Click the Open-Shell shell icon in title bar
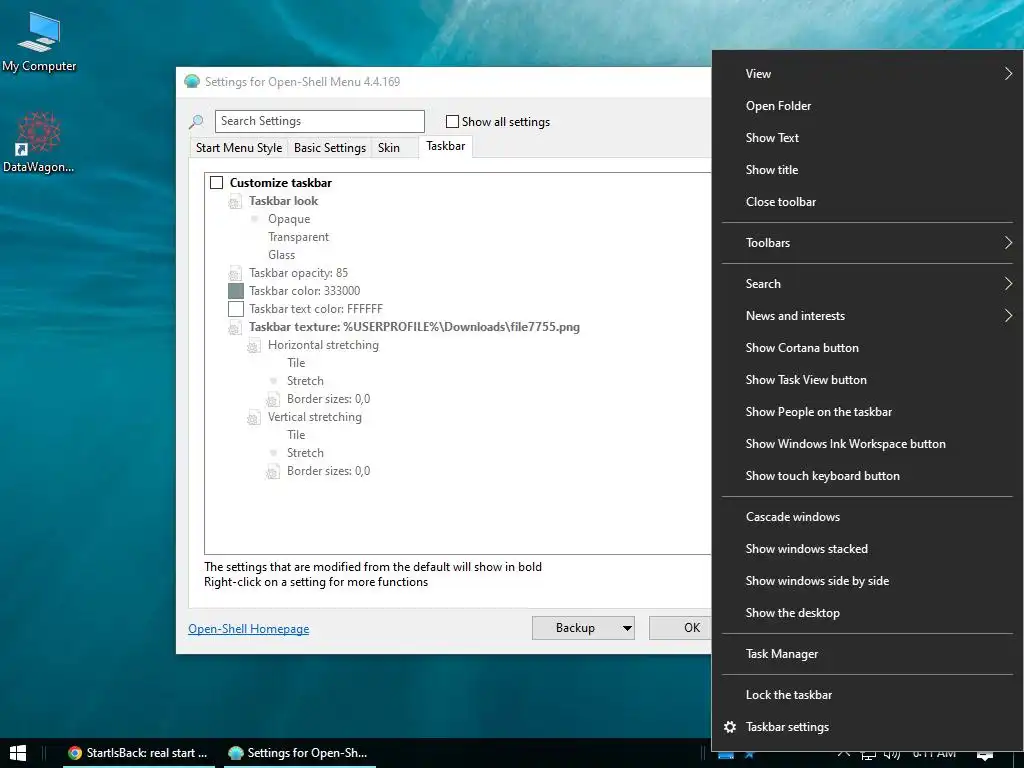This screenshot has width=1024, height=768. [192, 82]
